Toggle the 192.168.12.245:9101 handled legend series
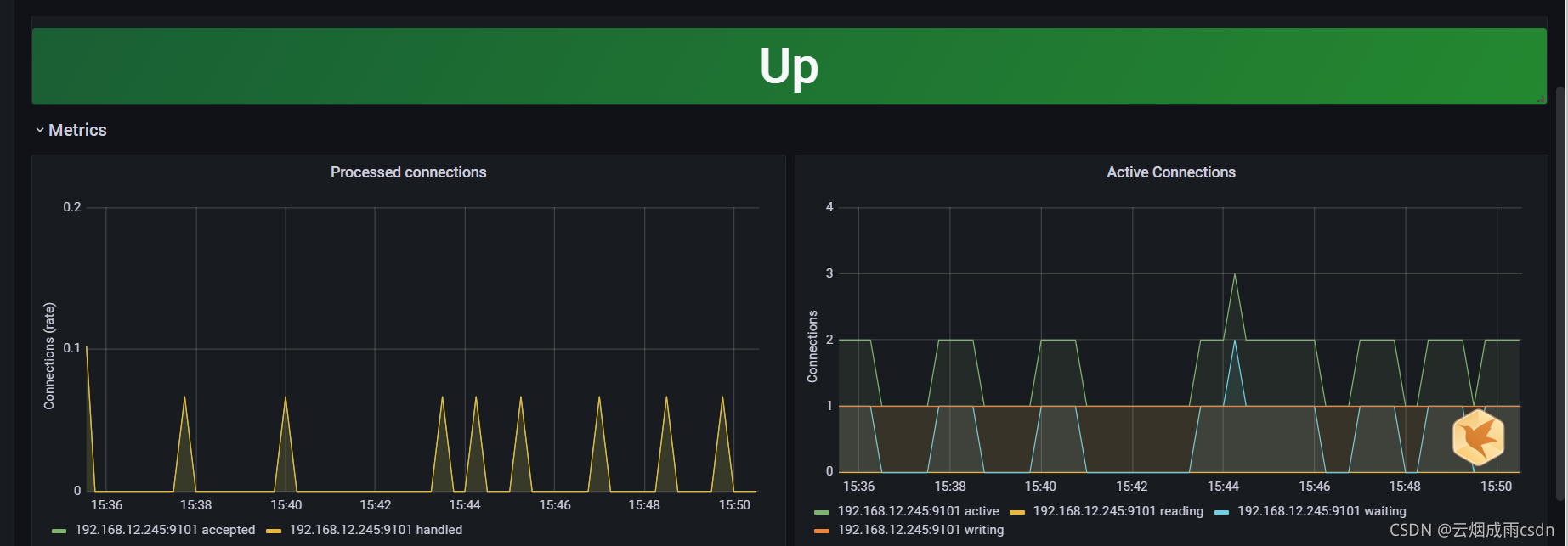The height and width of the screenshot is (546, 1568). tap(376, 530)
